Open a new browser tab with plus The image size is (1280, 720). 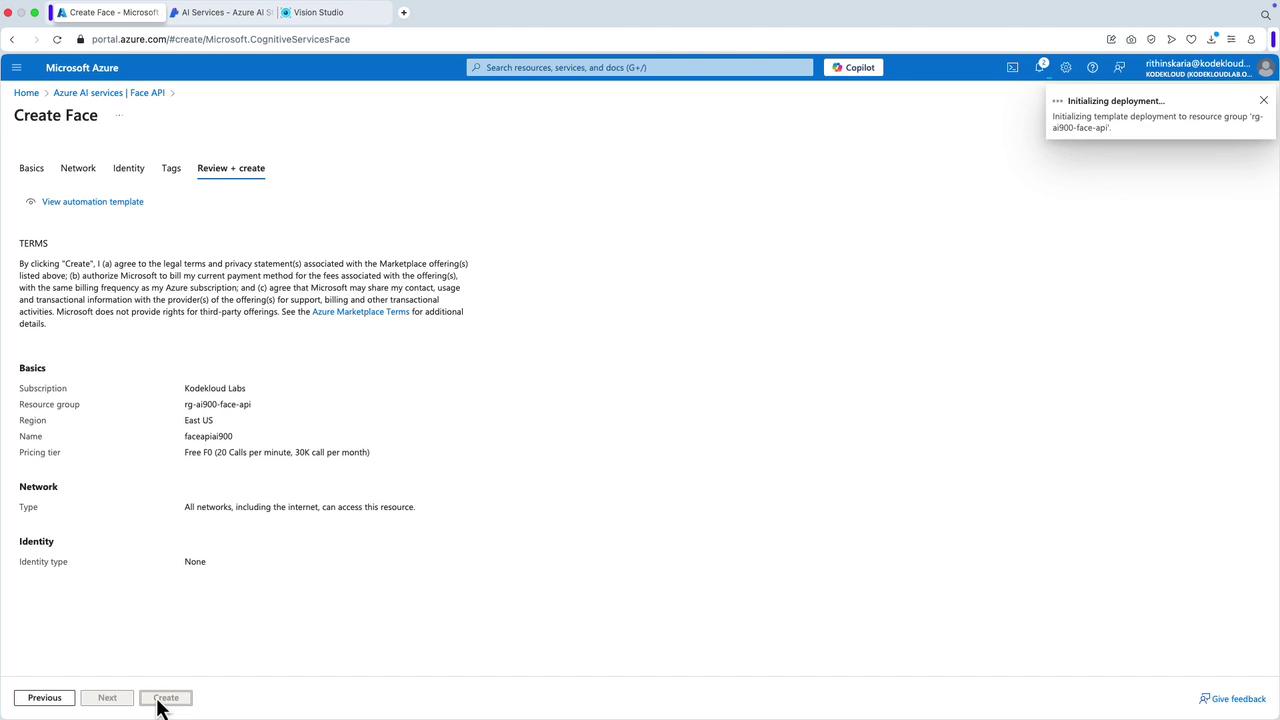pyautogui.click(x=404, y=13)
